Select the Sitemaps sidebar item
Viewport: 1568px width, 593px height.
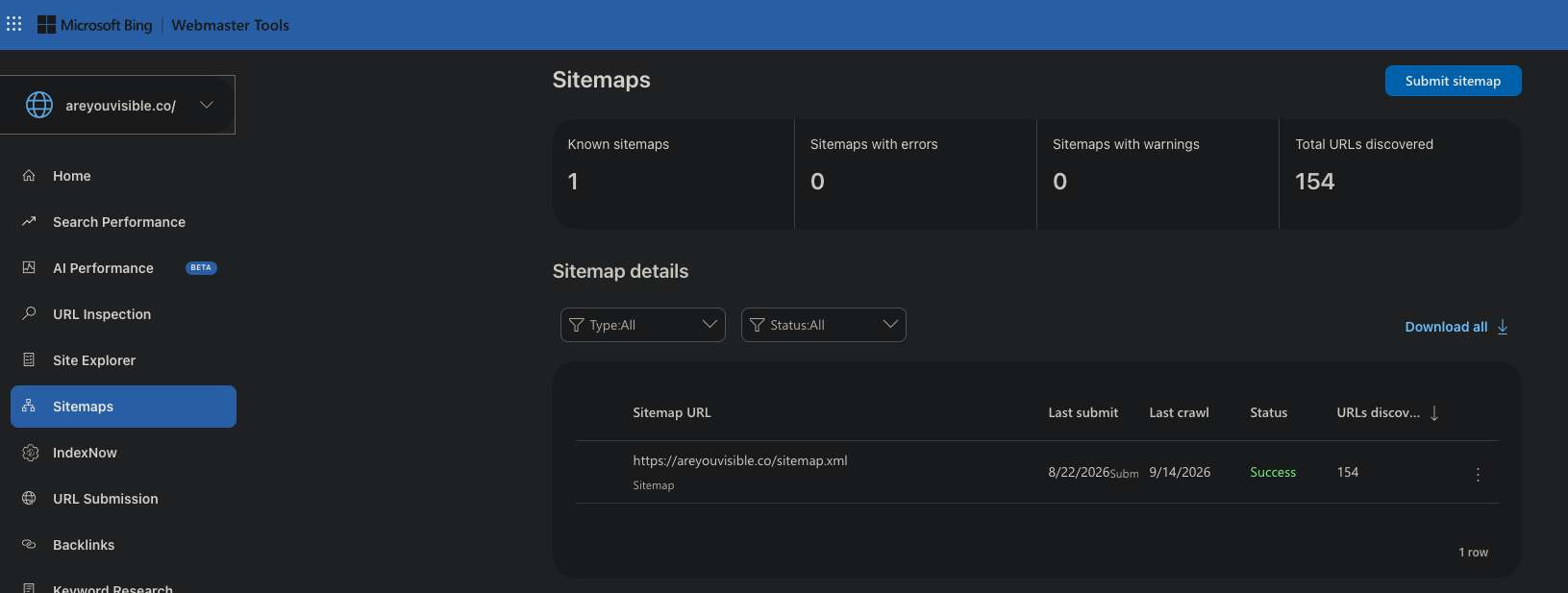coord(123,407)
